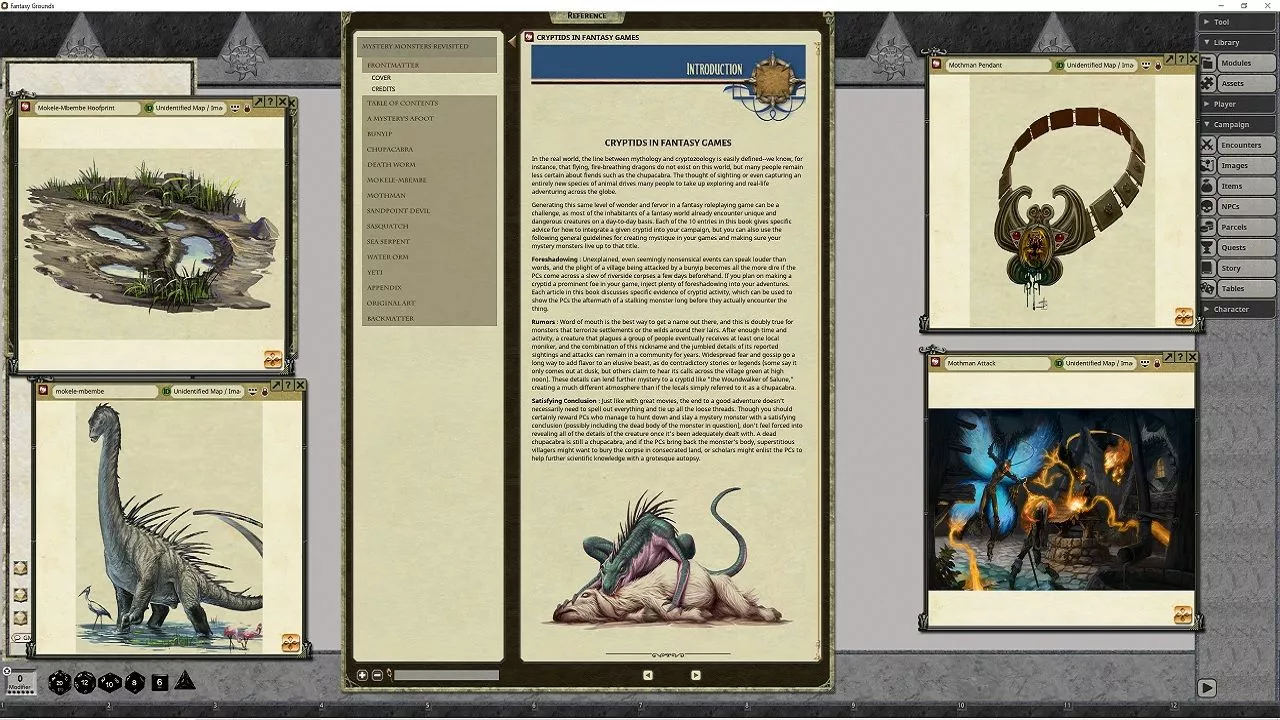Screen dimensions: 1280x720
Task: Roll the d6 die
Action: [159, 683]
